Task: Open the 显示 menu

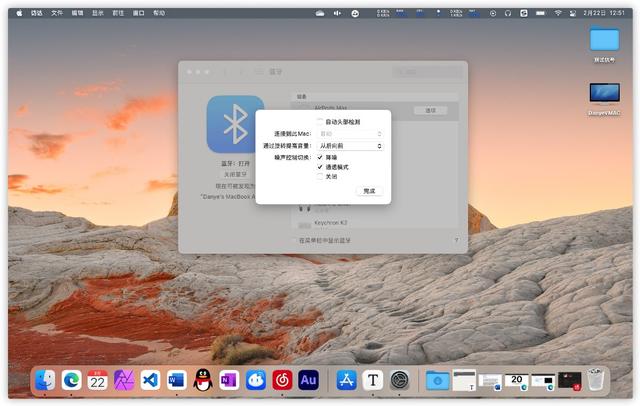Action: [98, 13]
